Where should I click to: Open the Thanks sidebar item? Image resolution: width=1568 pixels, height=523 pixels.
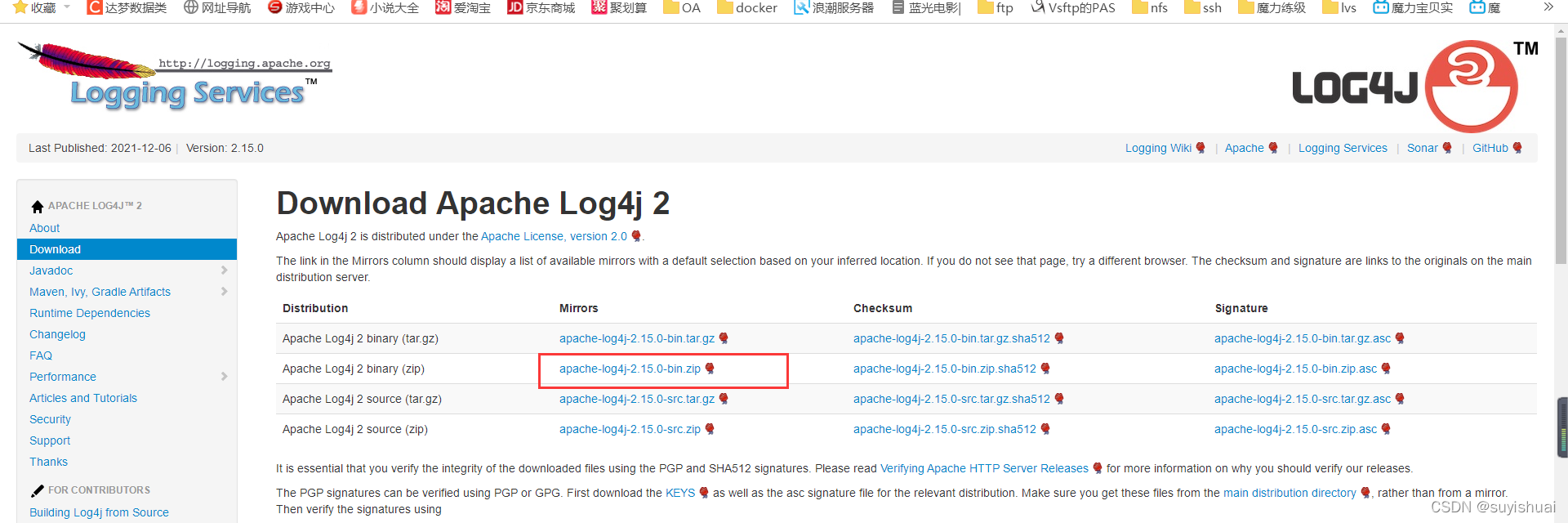(48, 462)
